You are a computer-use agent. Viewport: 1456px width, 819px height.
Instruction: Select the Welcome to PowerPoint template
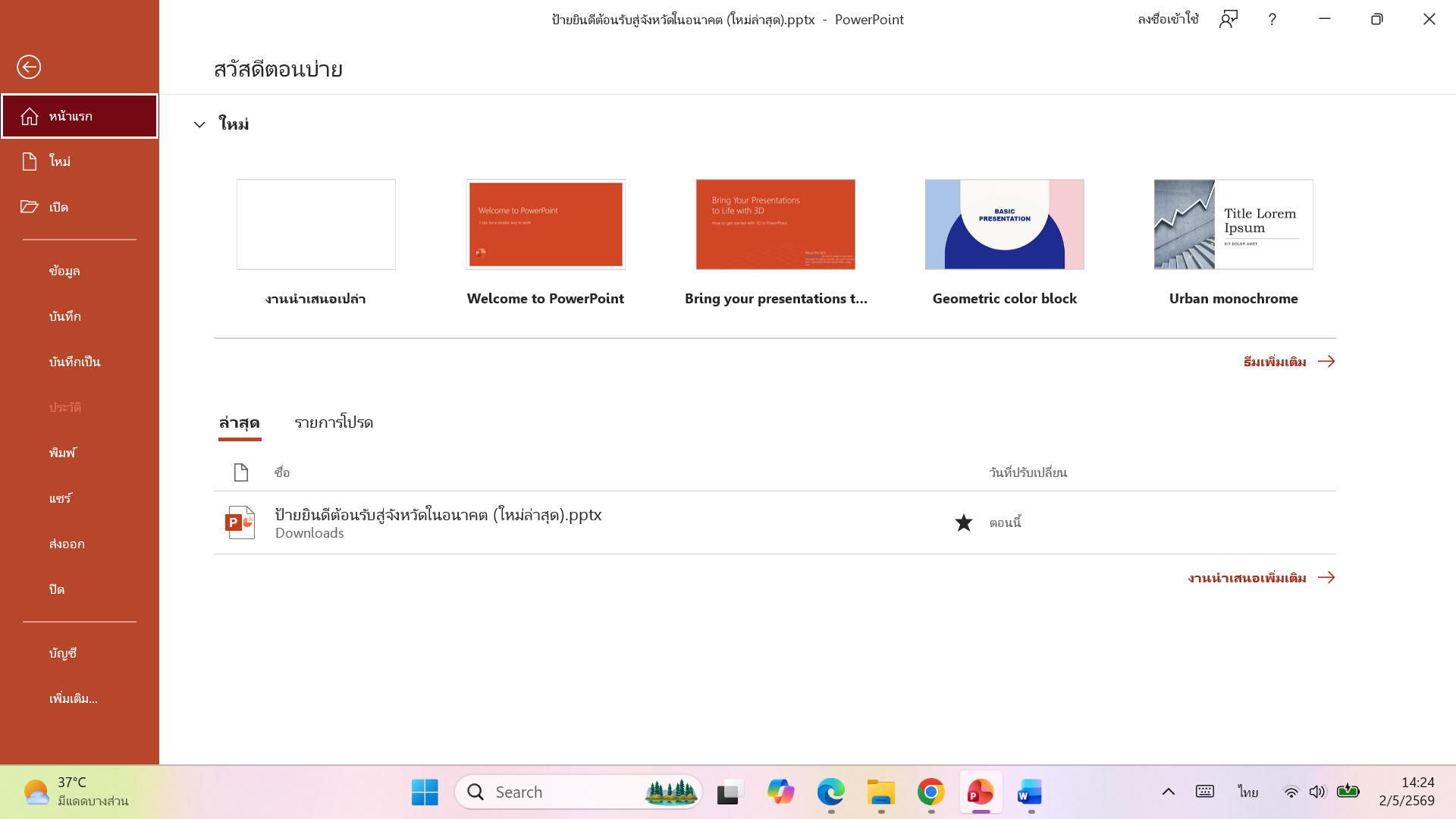pos(546,224)
